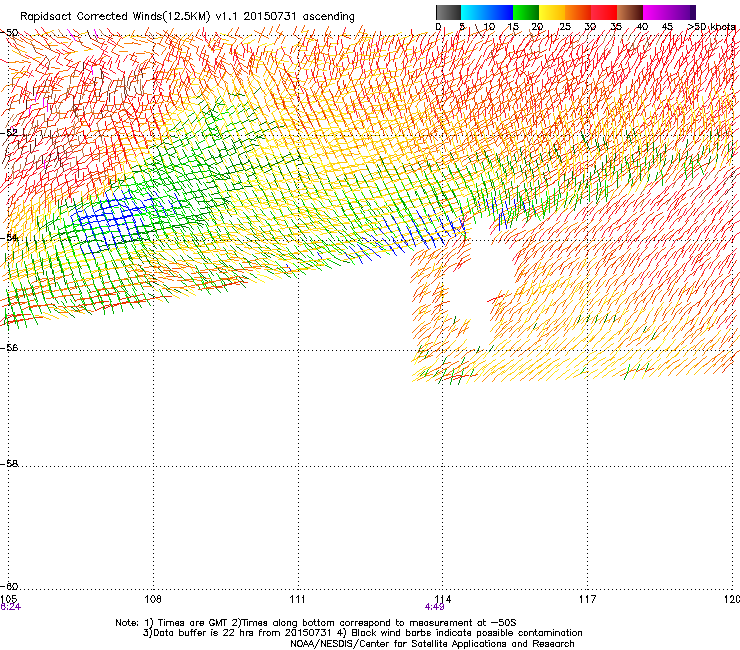This screenshot has height=650, width=740.
Task: Select the legend label '45'
Action: click(x=667, y=26)
